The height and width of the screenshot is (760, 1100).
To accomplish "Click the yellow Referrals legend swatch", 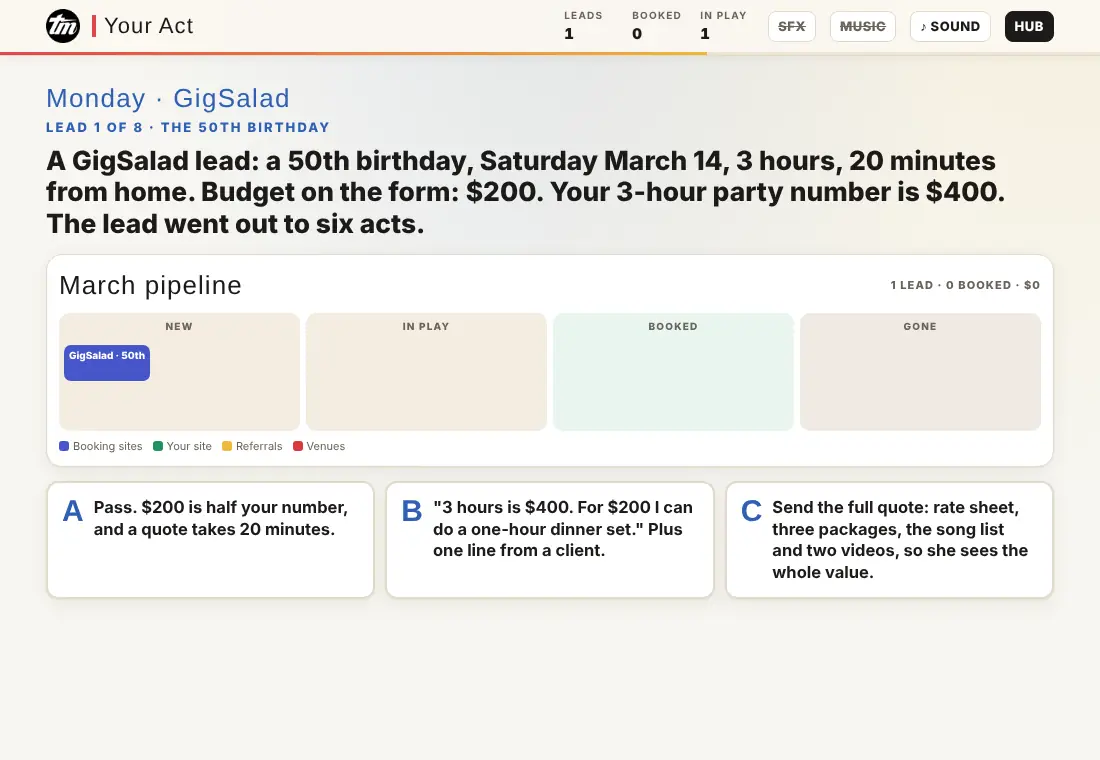I will (x=227, y=446).
